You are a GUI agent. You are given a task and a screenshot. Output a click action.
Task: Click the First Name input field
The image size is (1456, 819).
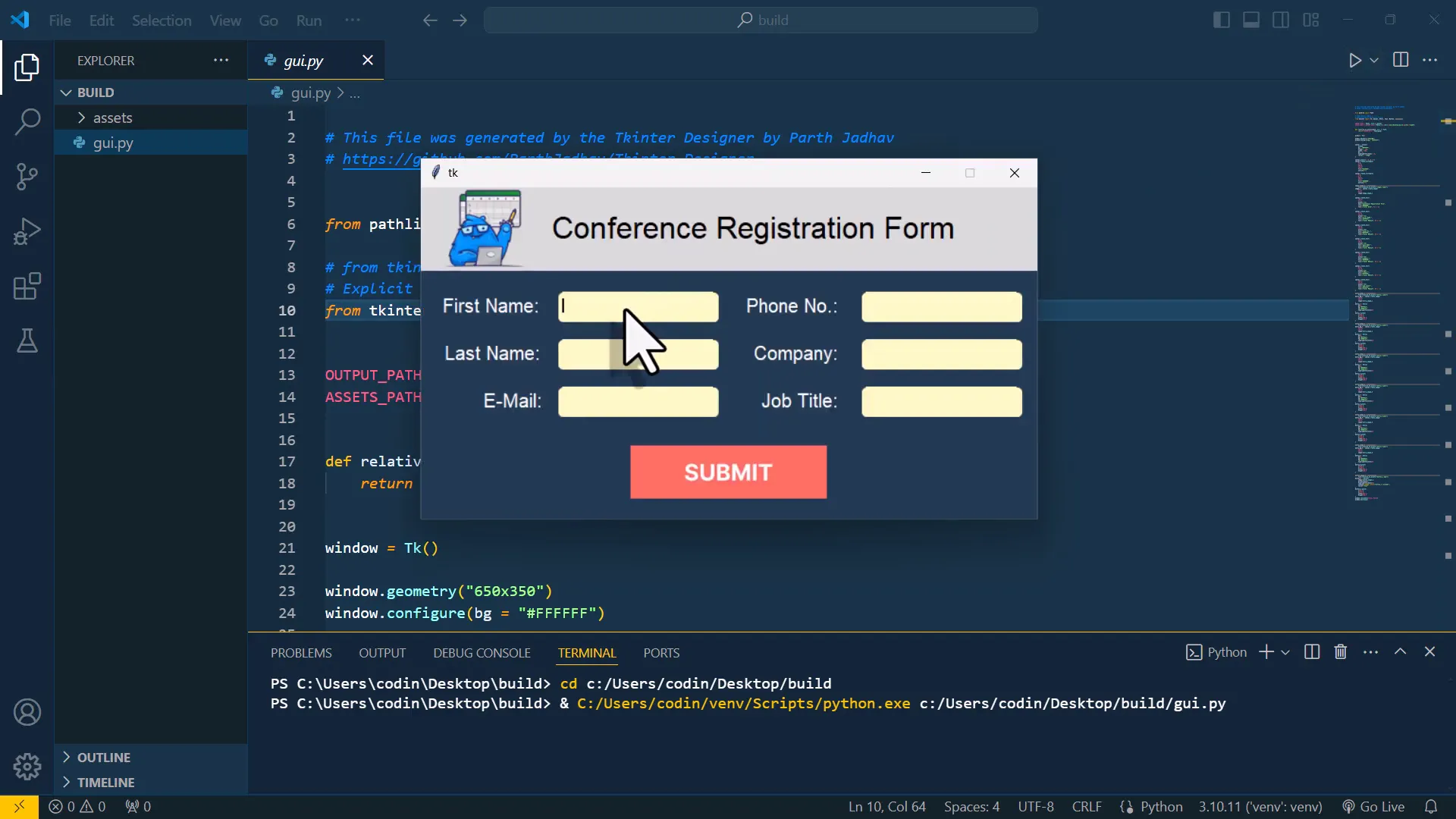tap(638, 306)
